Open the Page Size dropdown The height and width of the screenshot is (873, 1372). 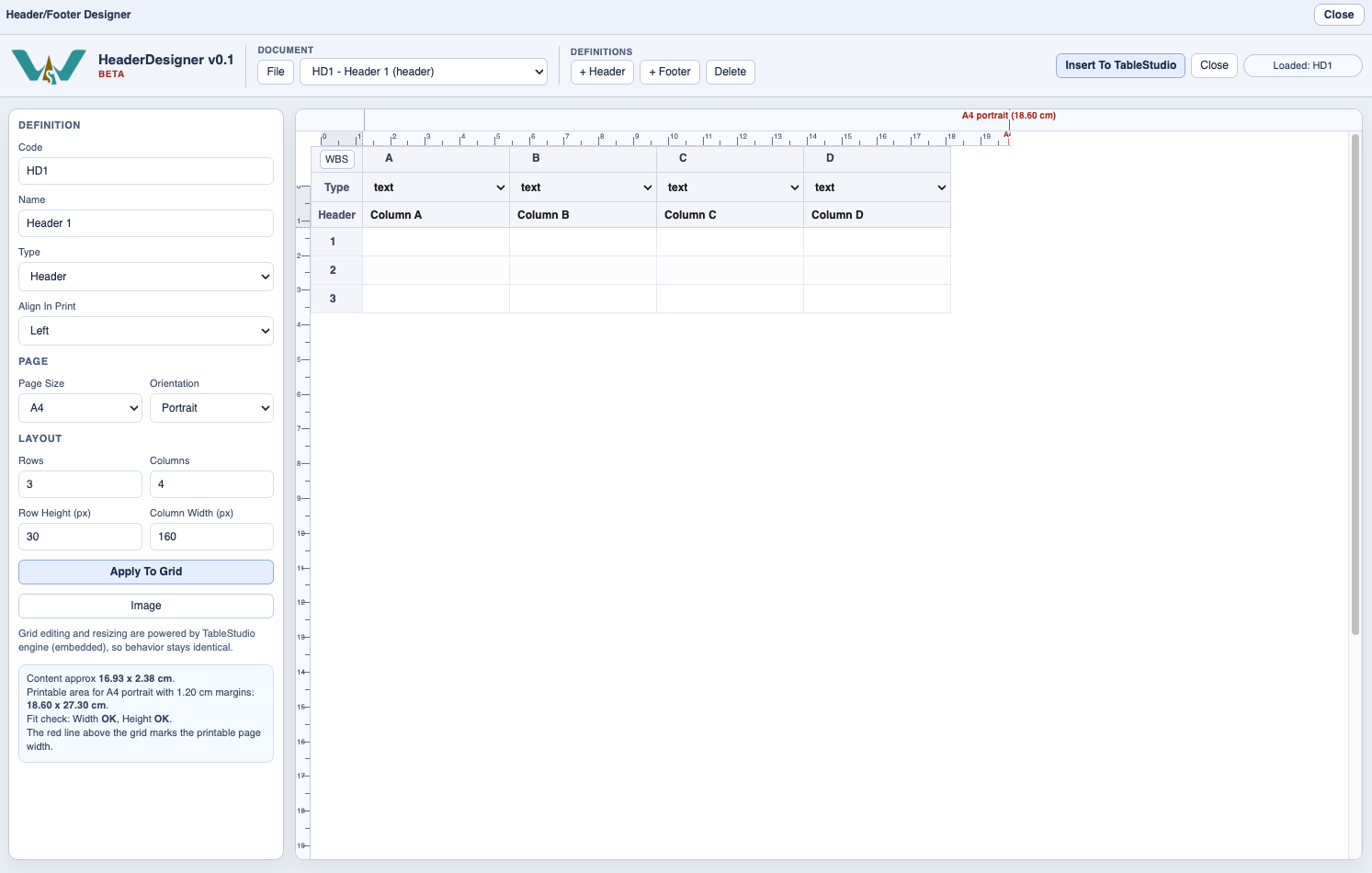pyautogui.click(x=80, y=408)
